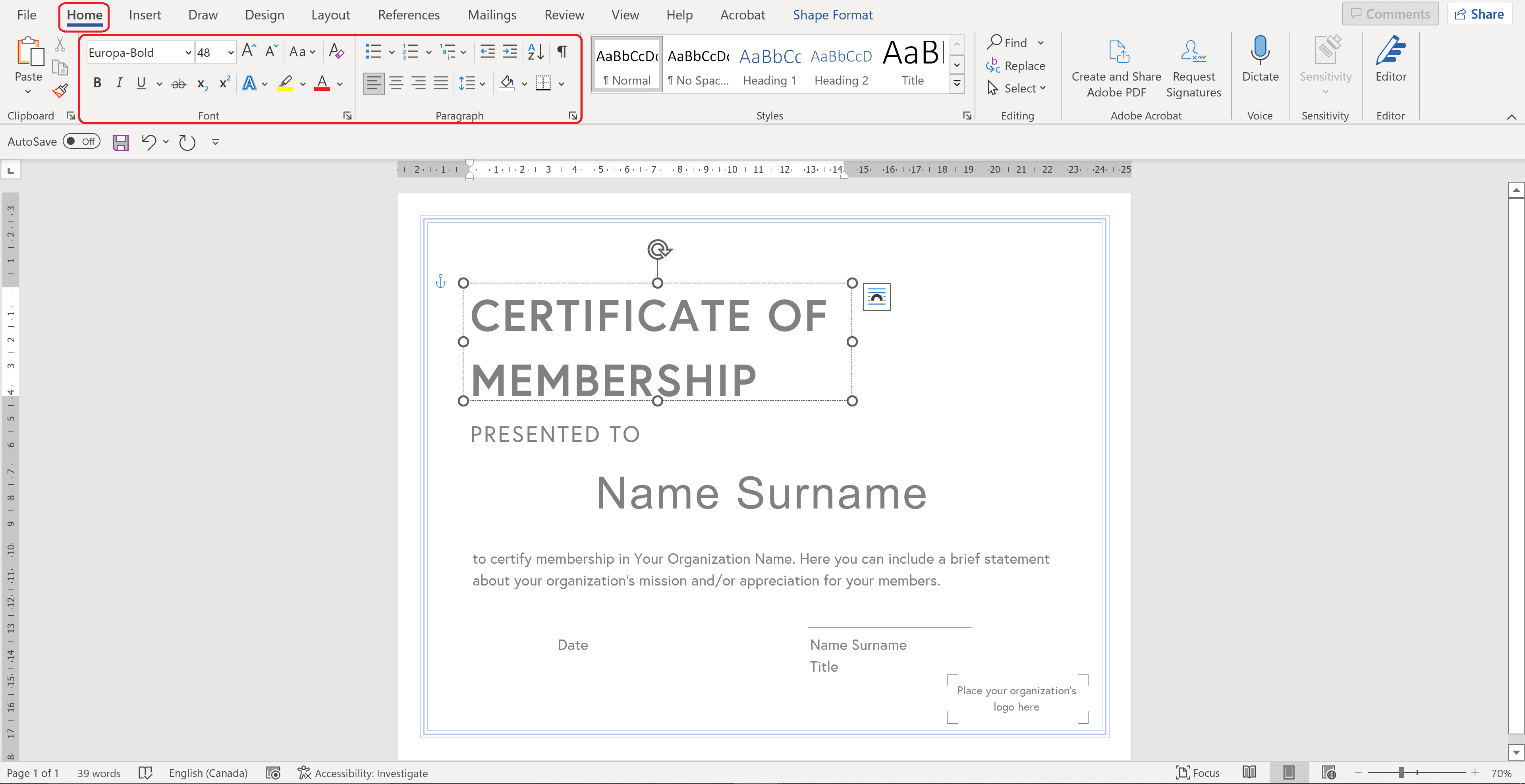Click the Clear All Formatting icon
Image resolution: width=1525 pixels, height=784 pixels.
[x=336, y=52]
